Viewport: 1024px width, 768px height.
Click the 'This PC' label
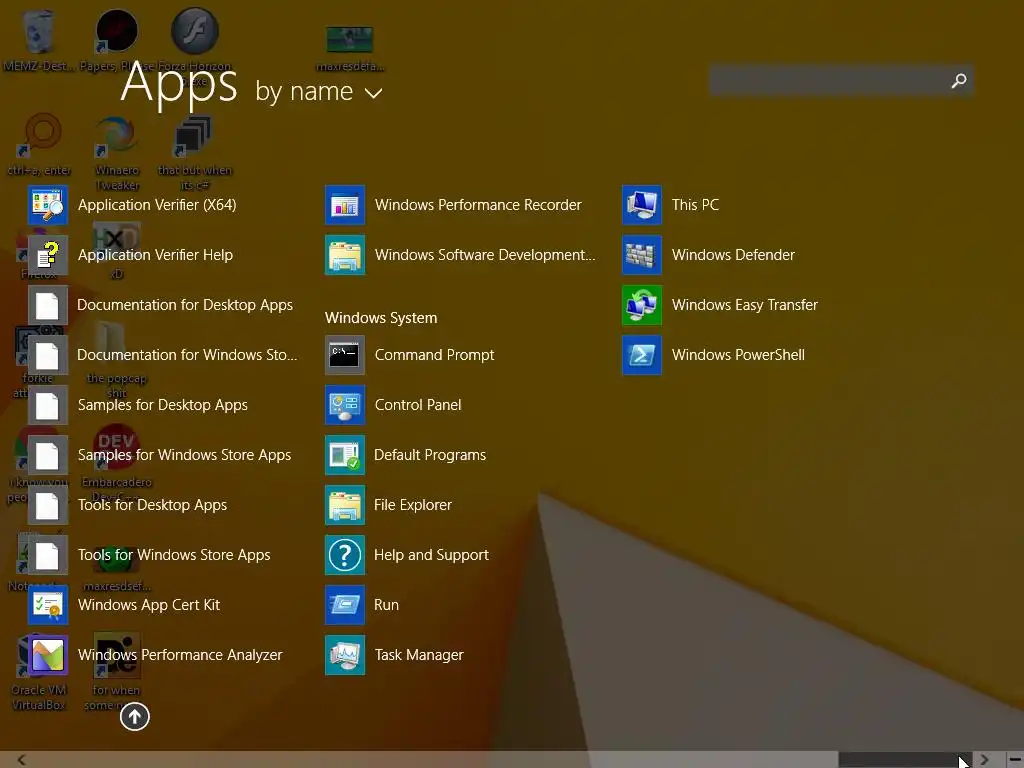(x=696, y=205)
